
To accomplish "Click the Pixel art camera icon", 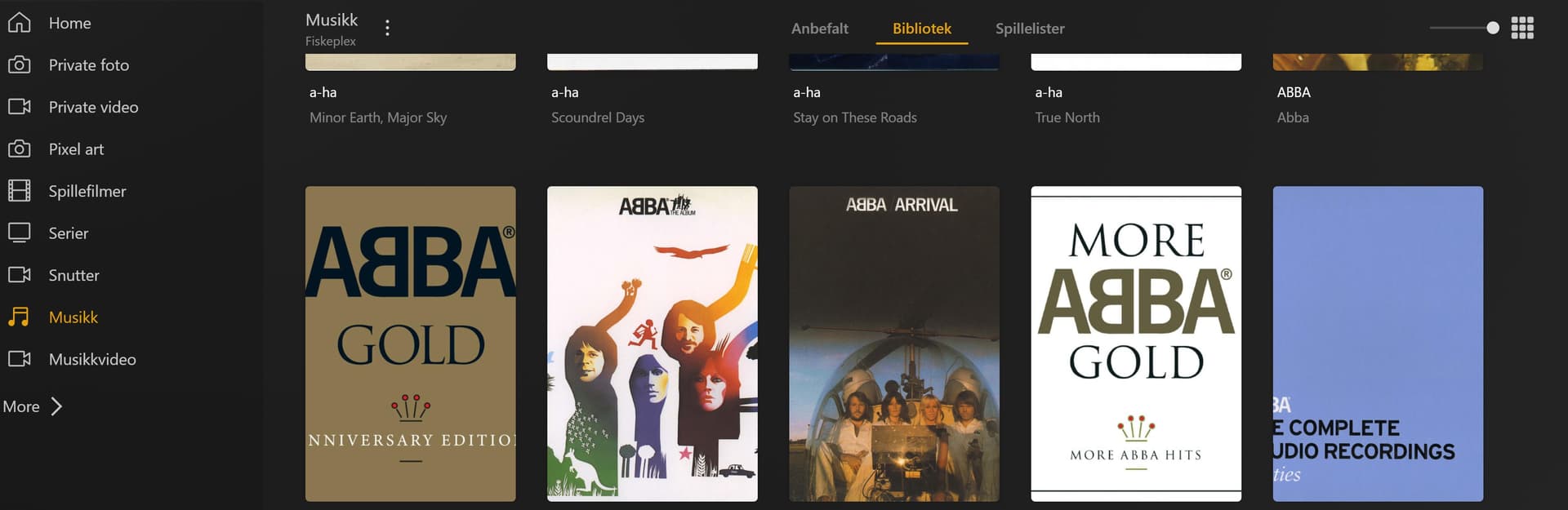I will (20, 149).
